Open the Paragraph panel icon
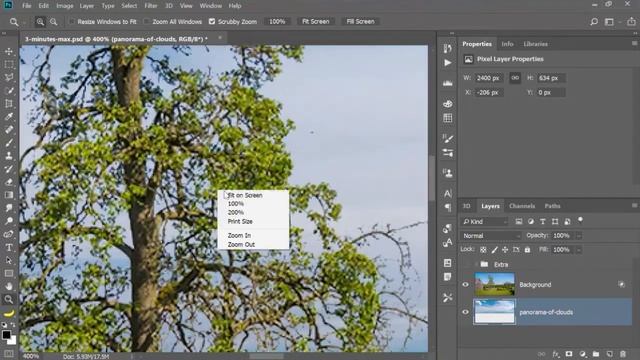 448,207
